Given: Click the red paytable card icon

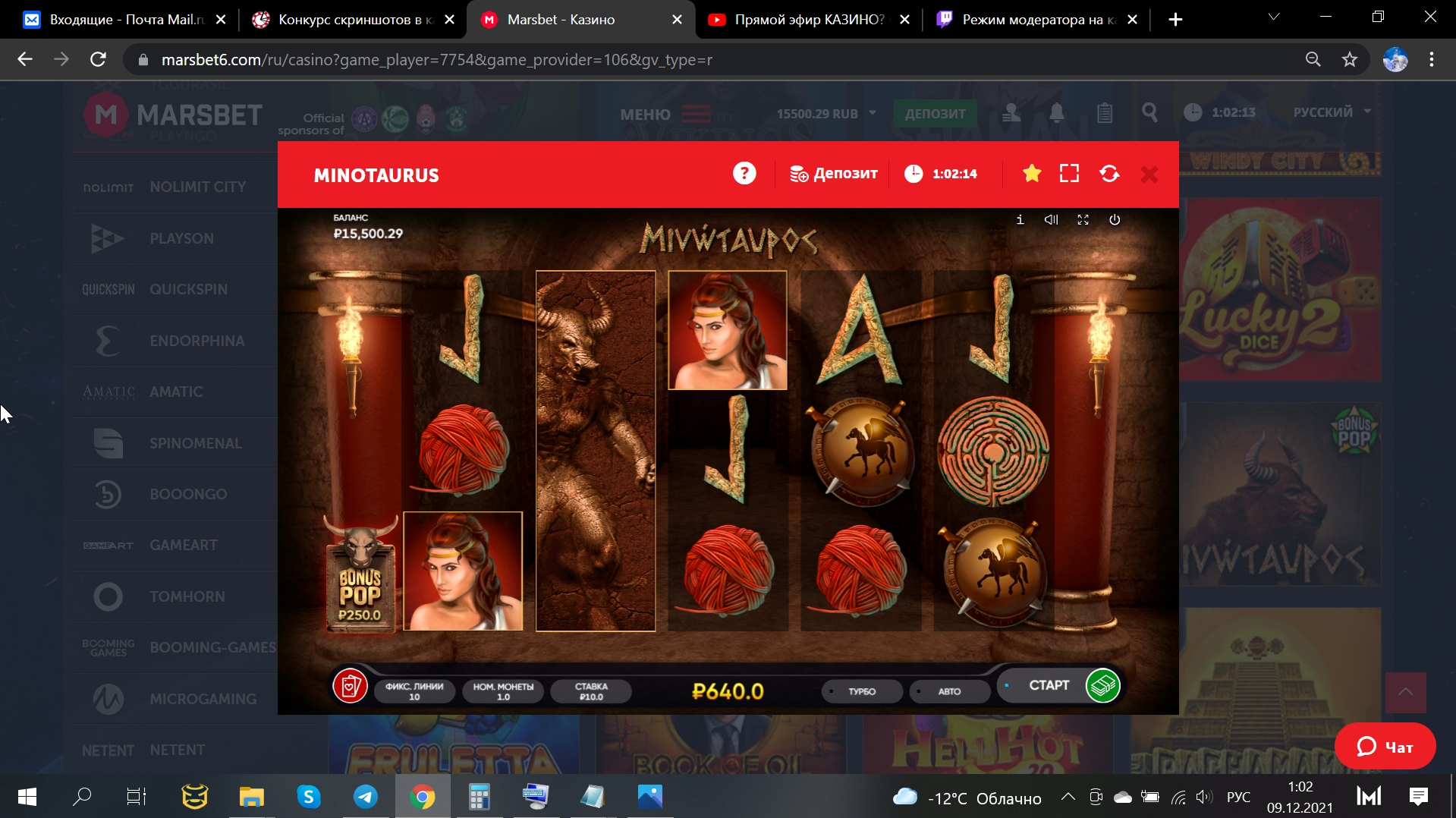Looking at the screenshot, I should point(350,687).
